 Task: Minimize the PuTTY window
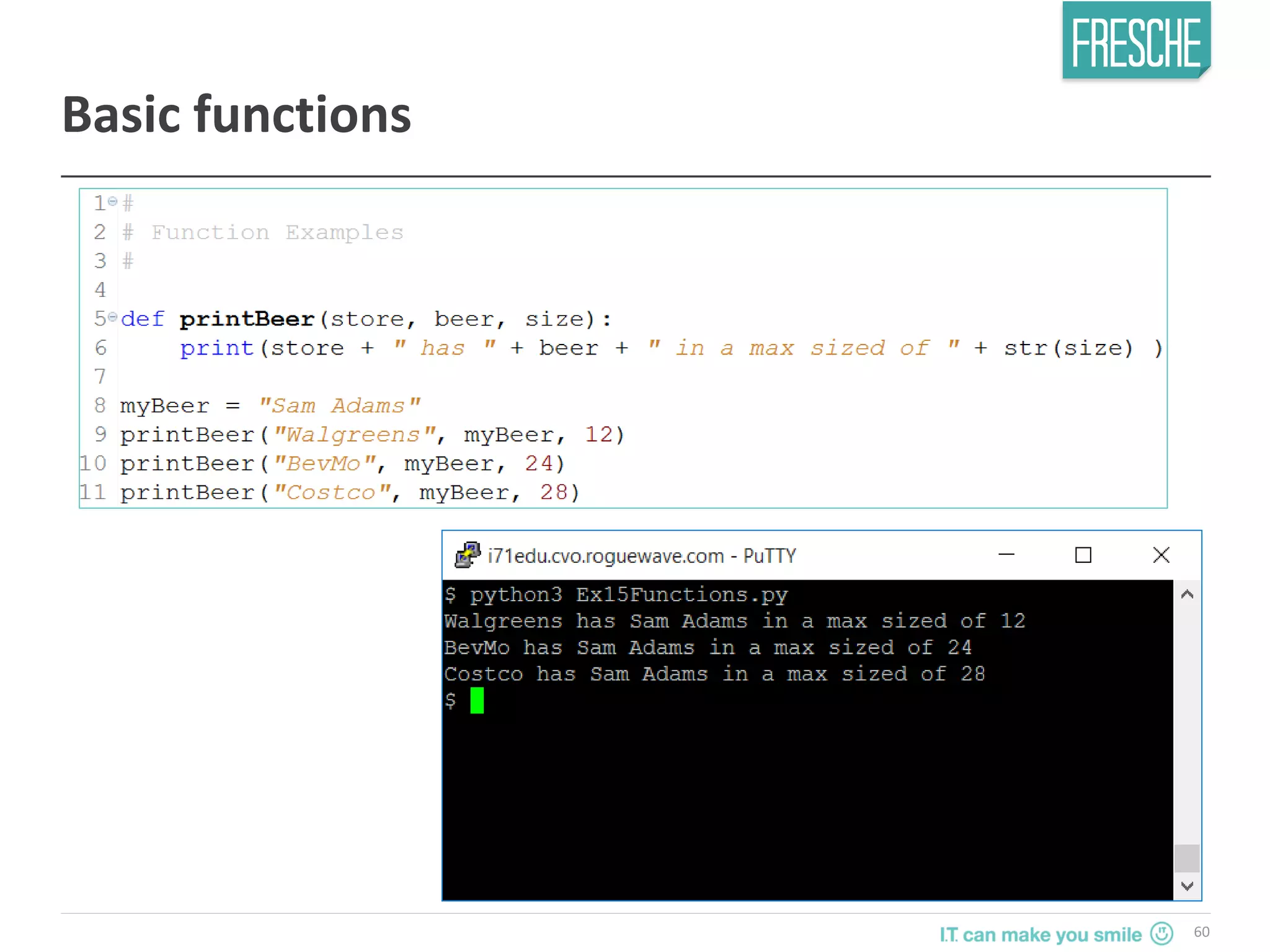[1006, 555]
